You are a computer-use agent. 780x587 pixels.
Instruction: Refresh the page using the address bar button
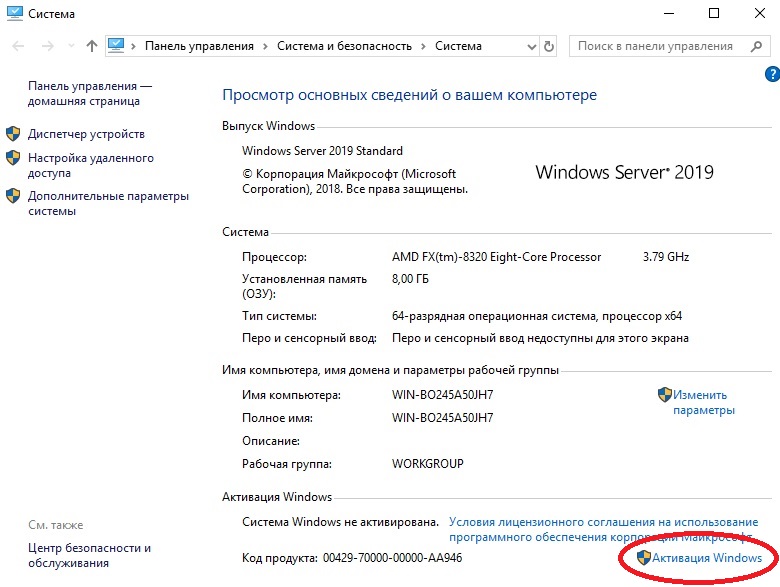coord(549,46)
